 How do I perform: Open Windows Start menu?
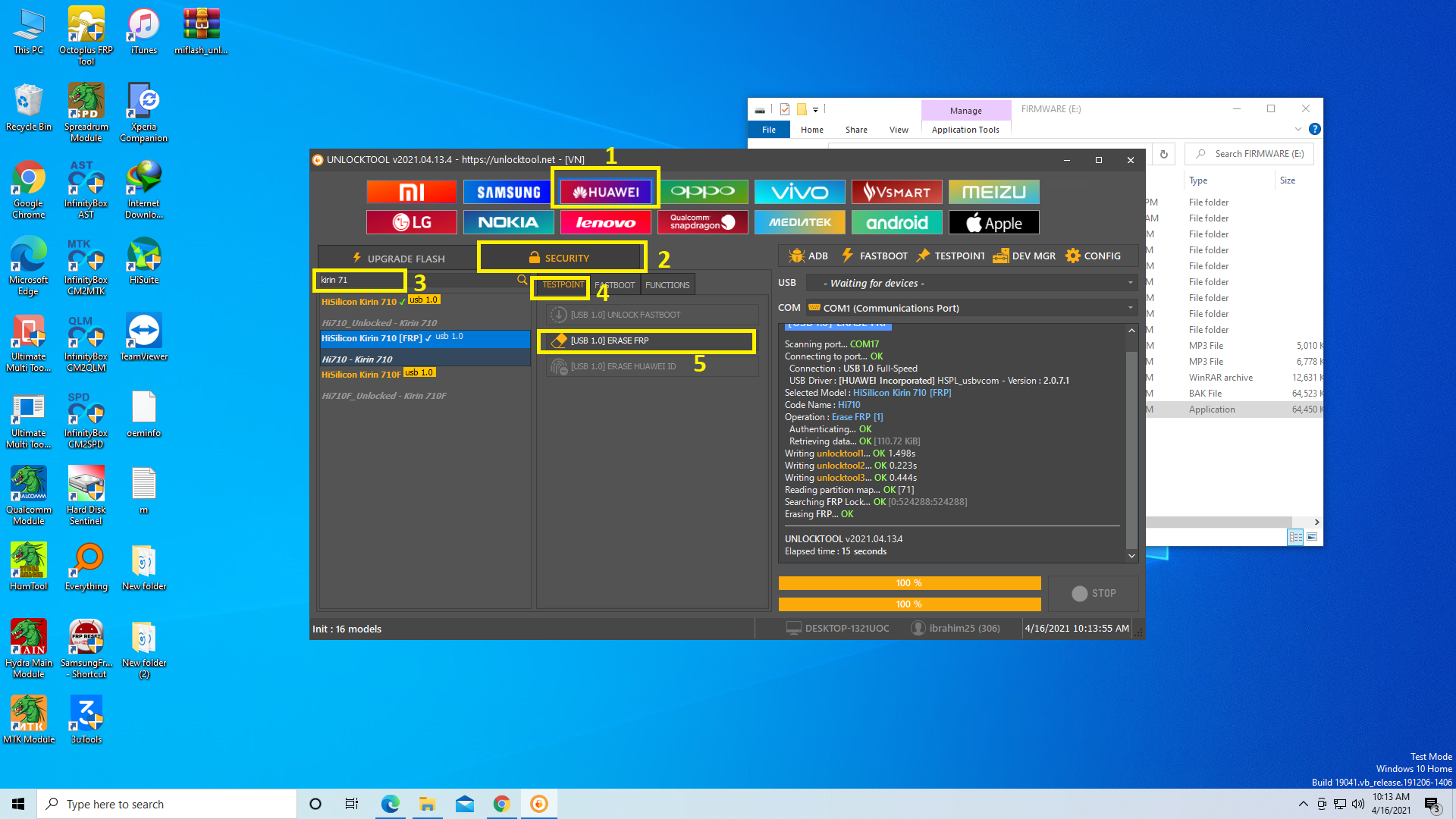(x=18, y=804)
